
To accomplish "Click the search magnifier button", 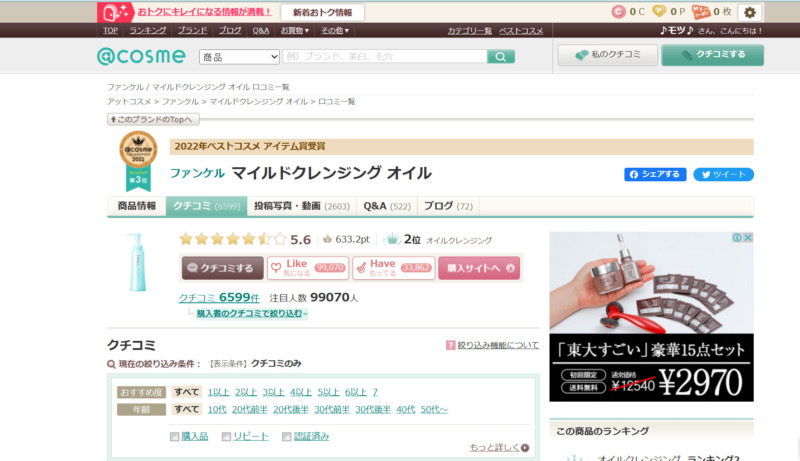I will [501, 57].
